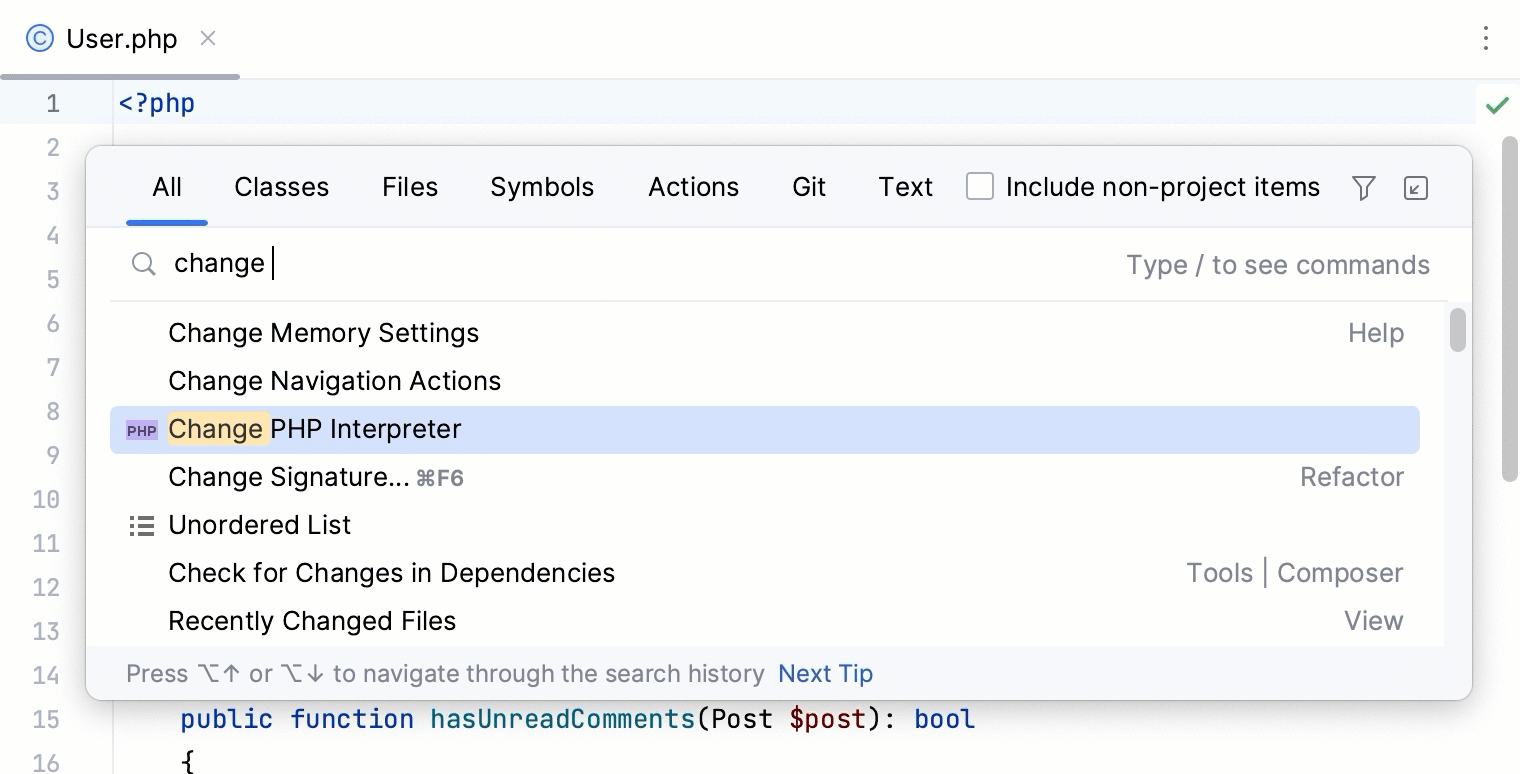Select the Actions tab
Image resolution: width=1520 pixels, height=774 pixels.
pyautogui.click(x=693, y=187)
